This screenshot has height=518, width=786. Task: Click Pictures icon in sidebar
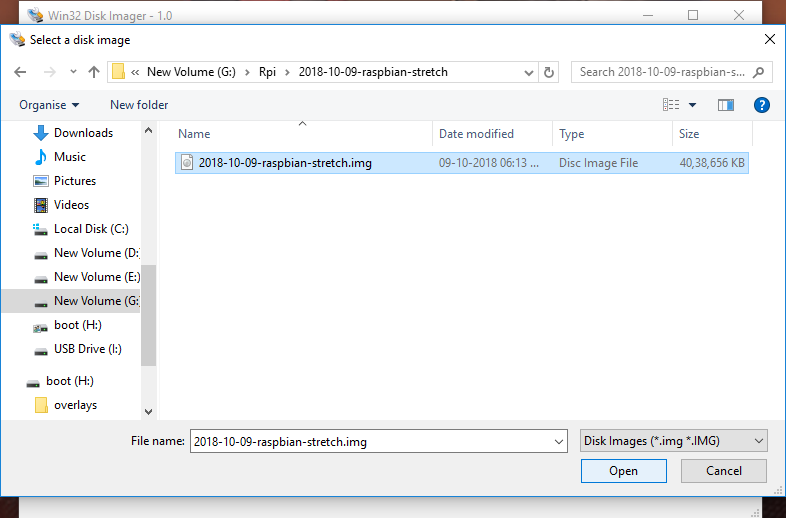tap(41, 181)
